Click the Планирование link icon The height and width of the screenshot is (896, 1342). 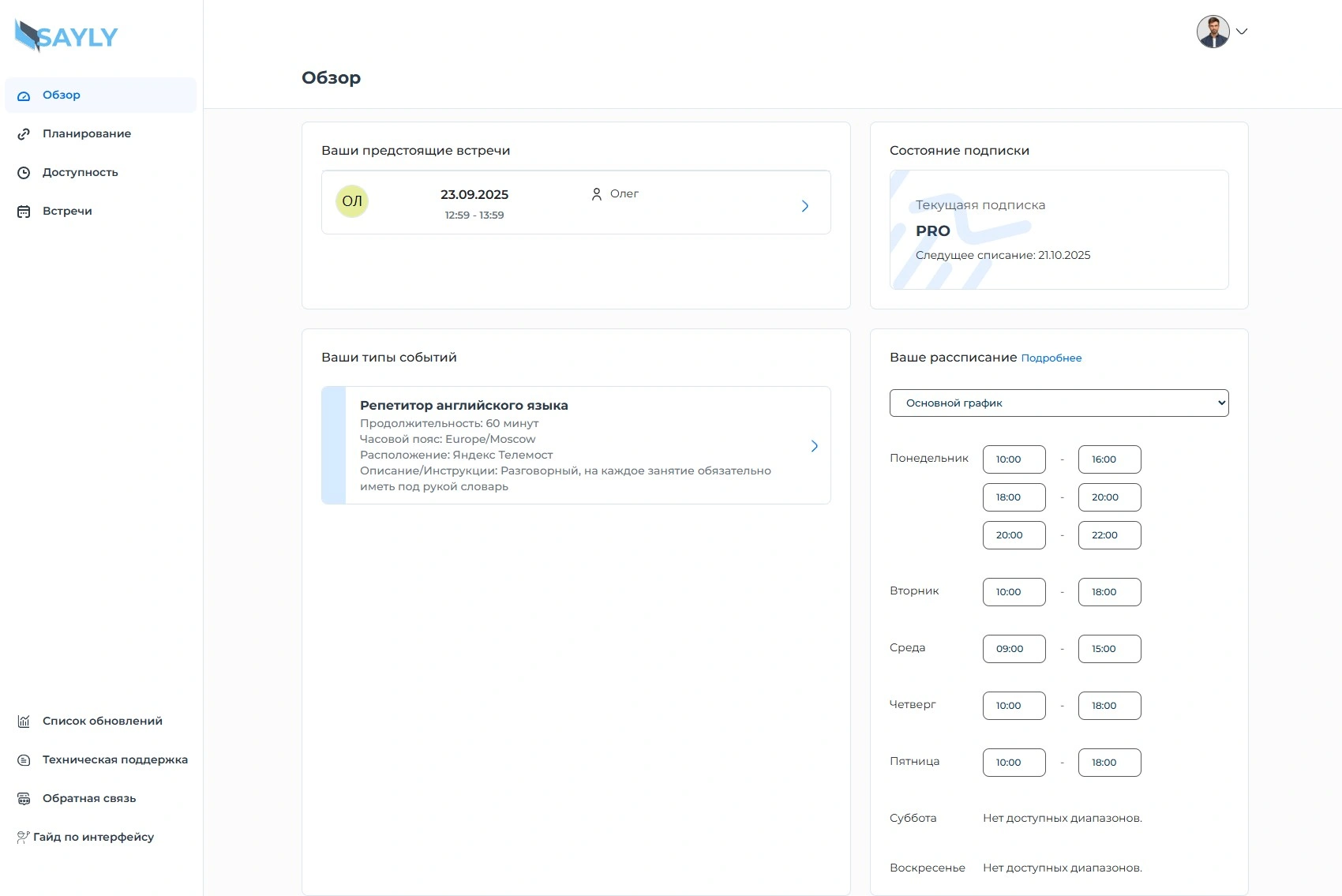pos(24,134)
